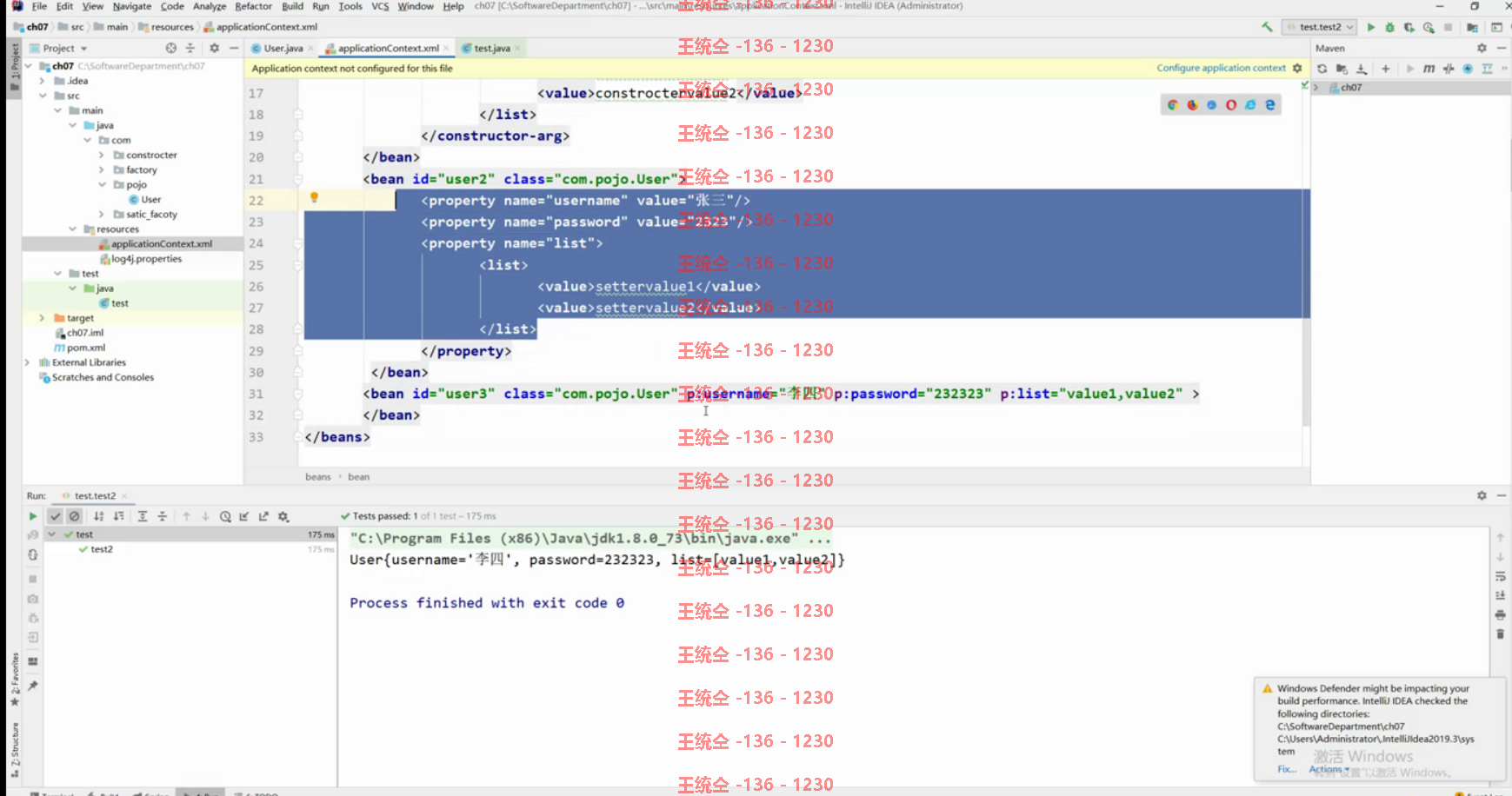Build the project with the hammer icon
Viewport: 1512px width, 796px height.
point(1267,27)
